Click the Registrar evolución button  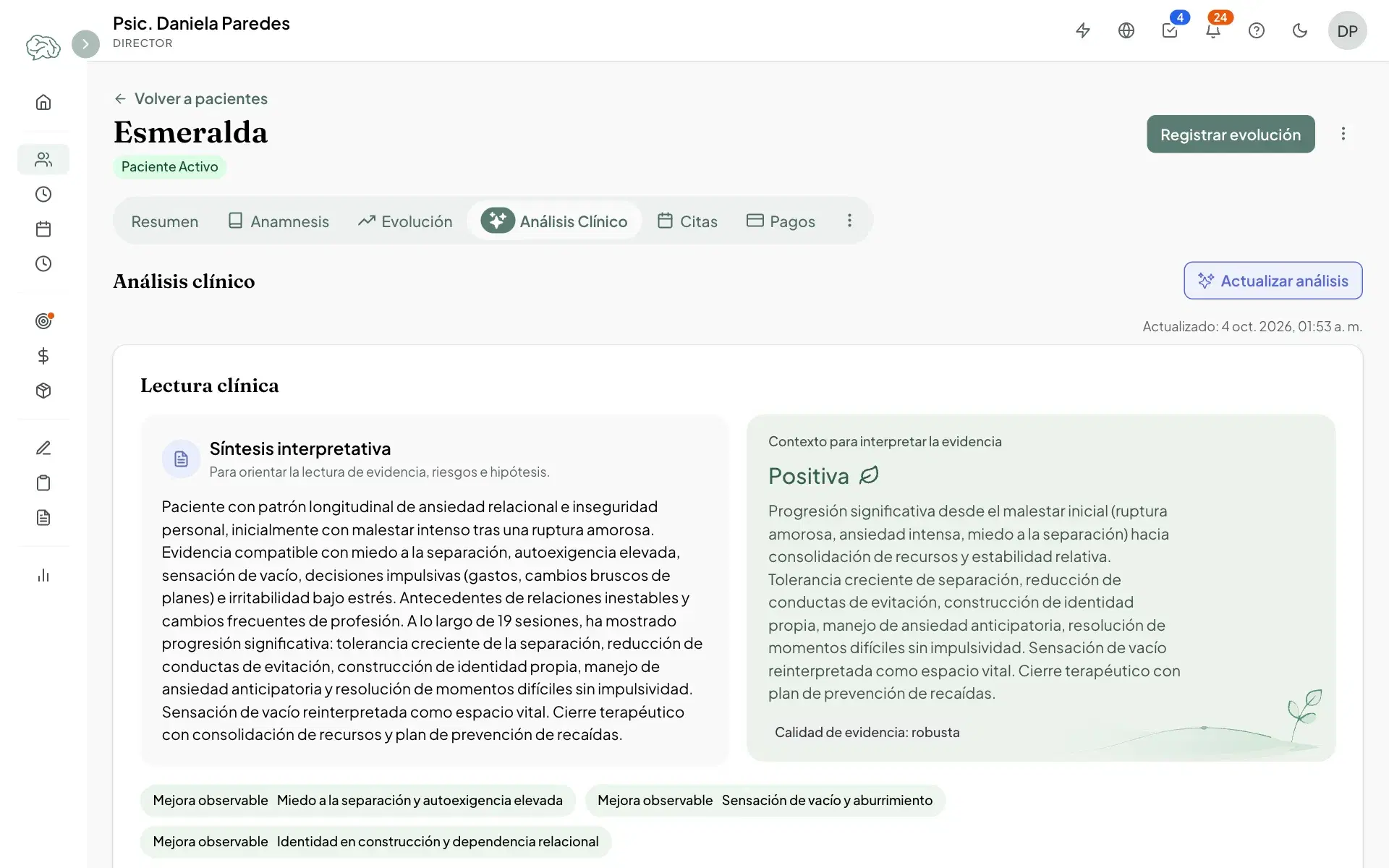click(1231, 134)
